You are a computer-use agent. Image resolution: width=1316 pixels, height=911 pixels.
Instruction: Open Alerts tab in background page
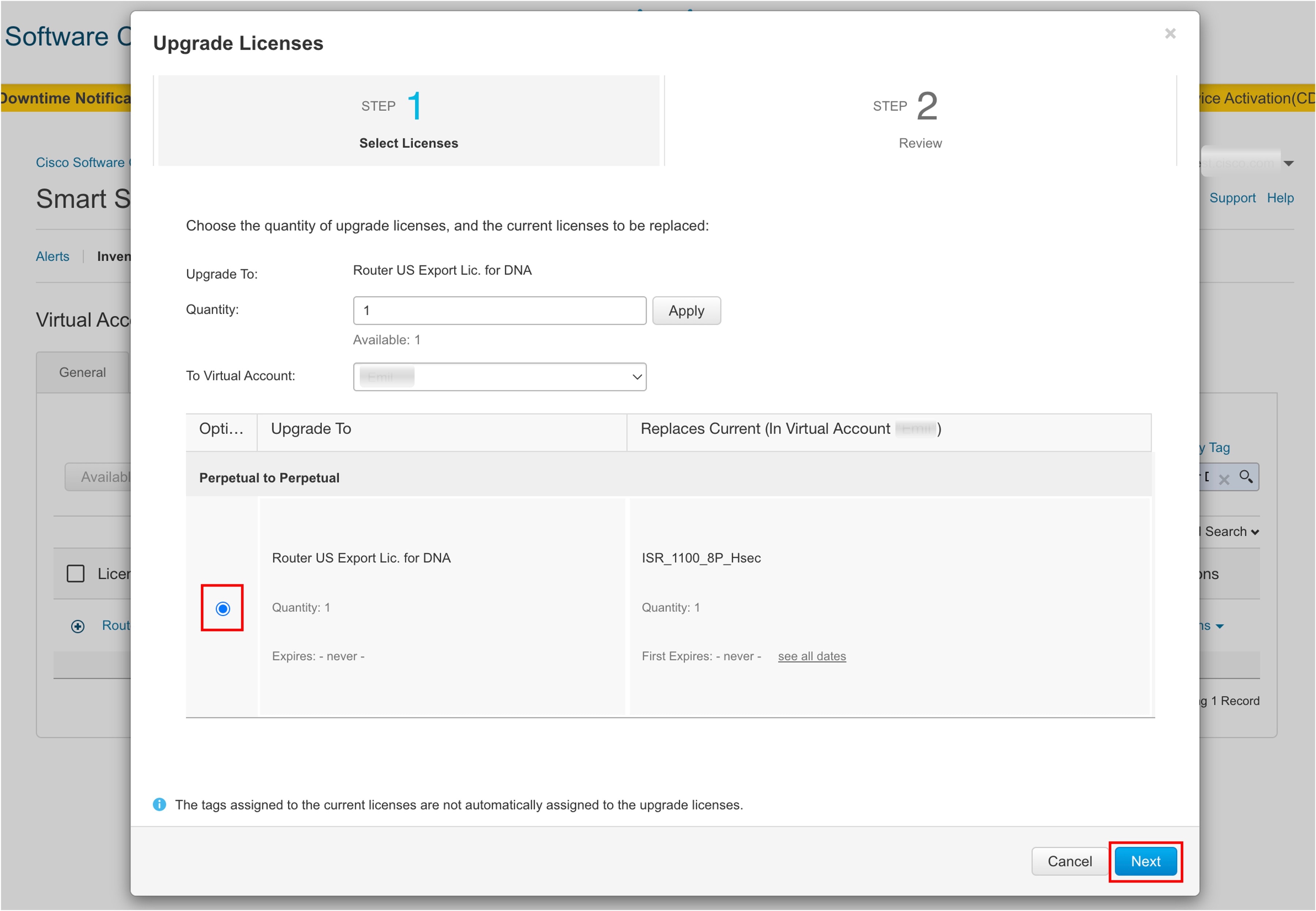coord(53,256)
